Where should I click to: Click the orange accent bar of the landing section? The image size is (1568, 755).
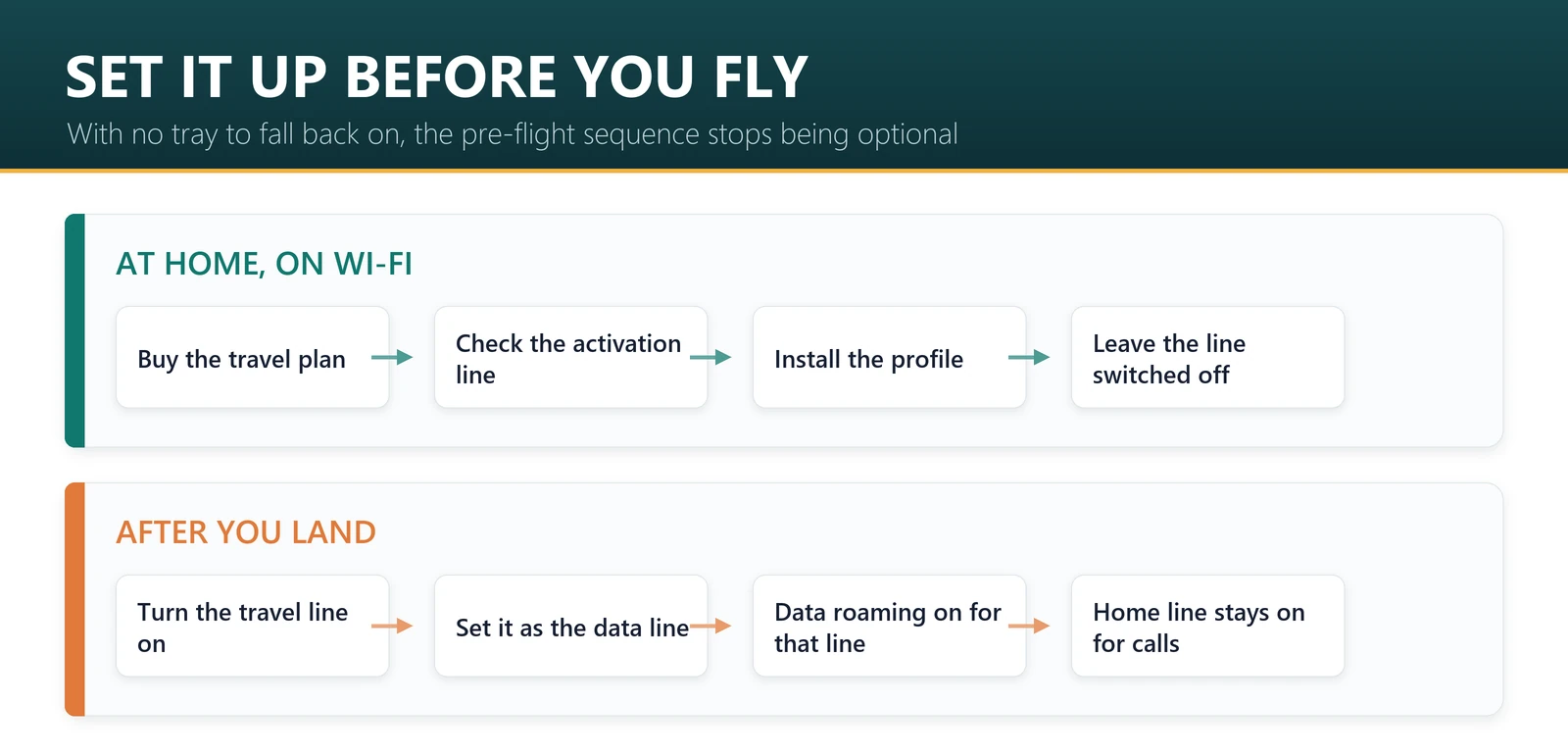tap(74, 599)
